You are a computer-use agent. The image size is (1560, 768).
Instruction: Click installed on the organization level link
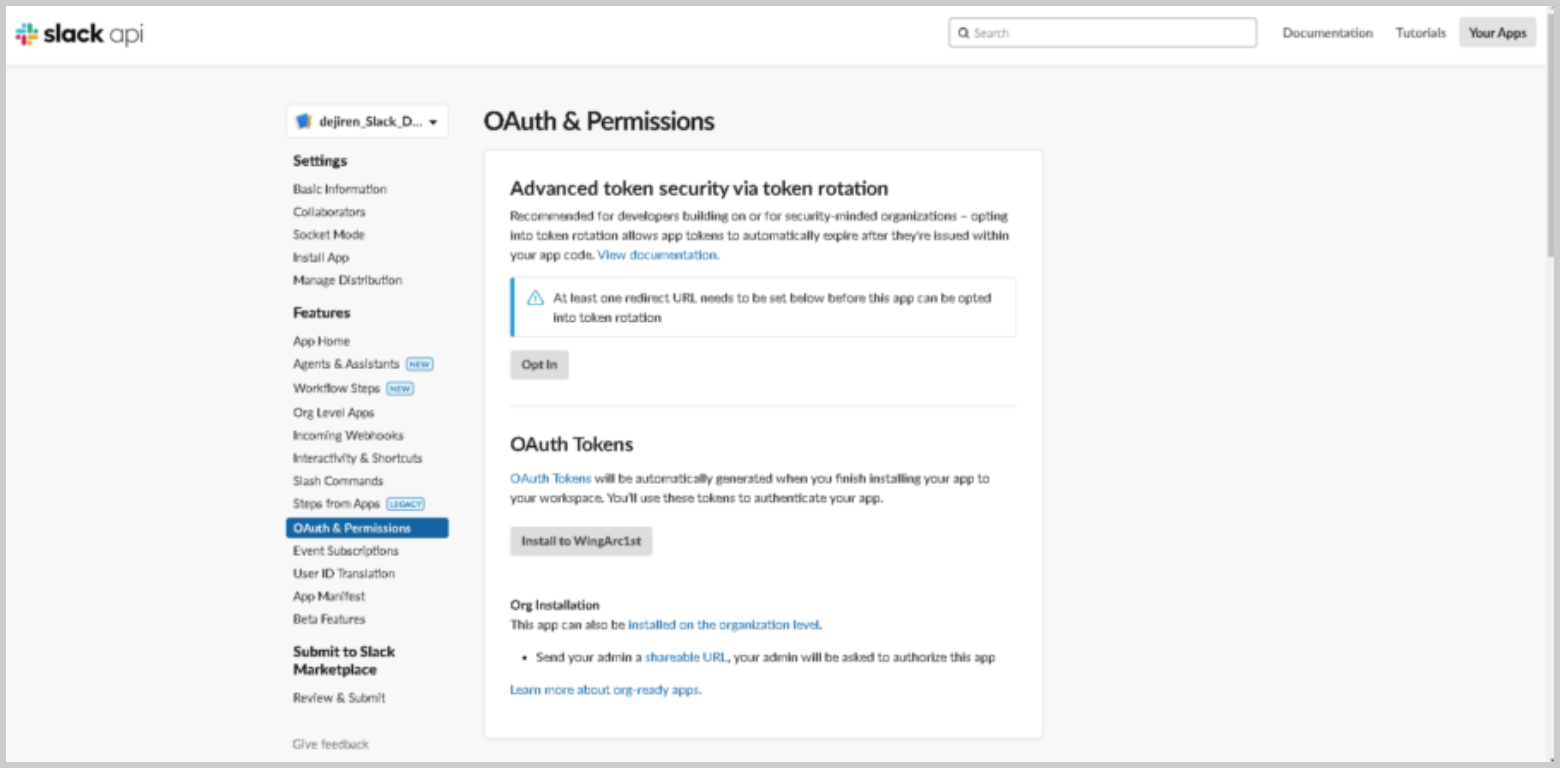[x=725, y=625]
